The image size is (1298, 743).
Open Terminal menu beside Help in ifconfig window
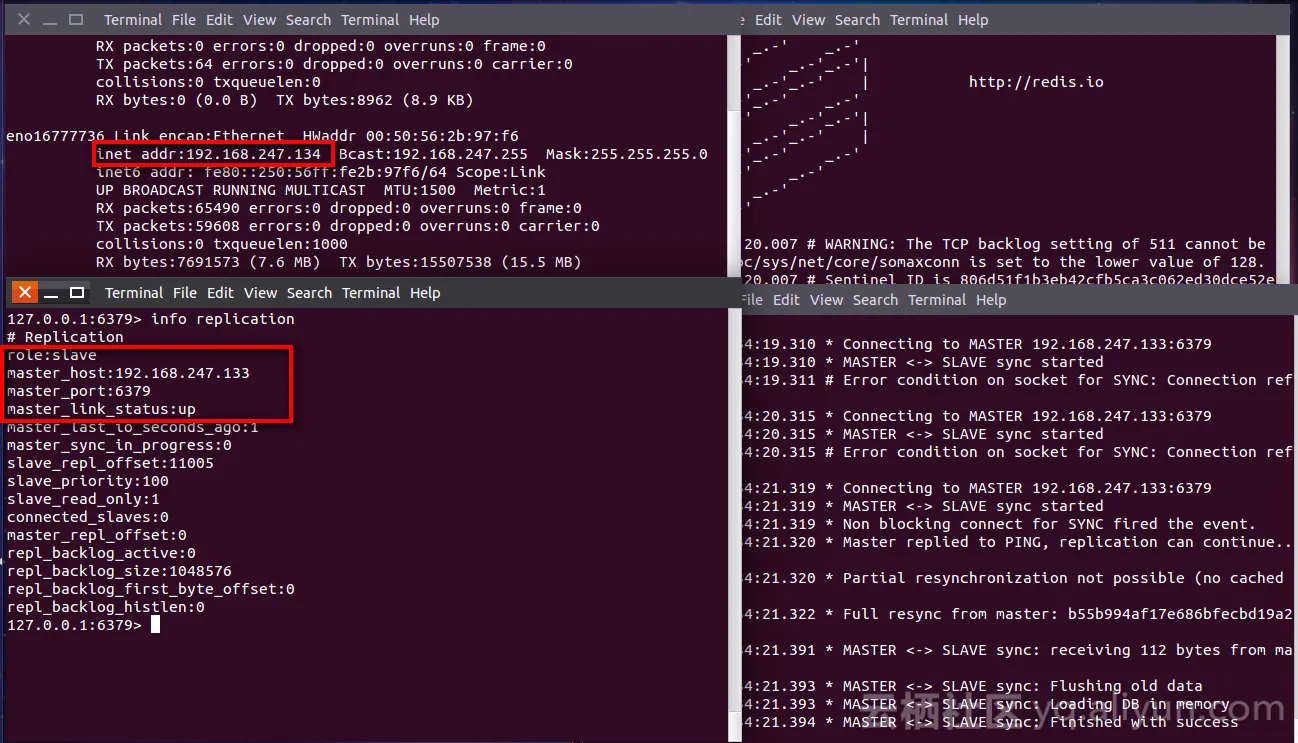370,20
